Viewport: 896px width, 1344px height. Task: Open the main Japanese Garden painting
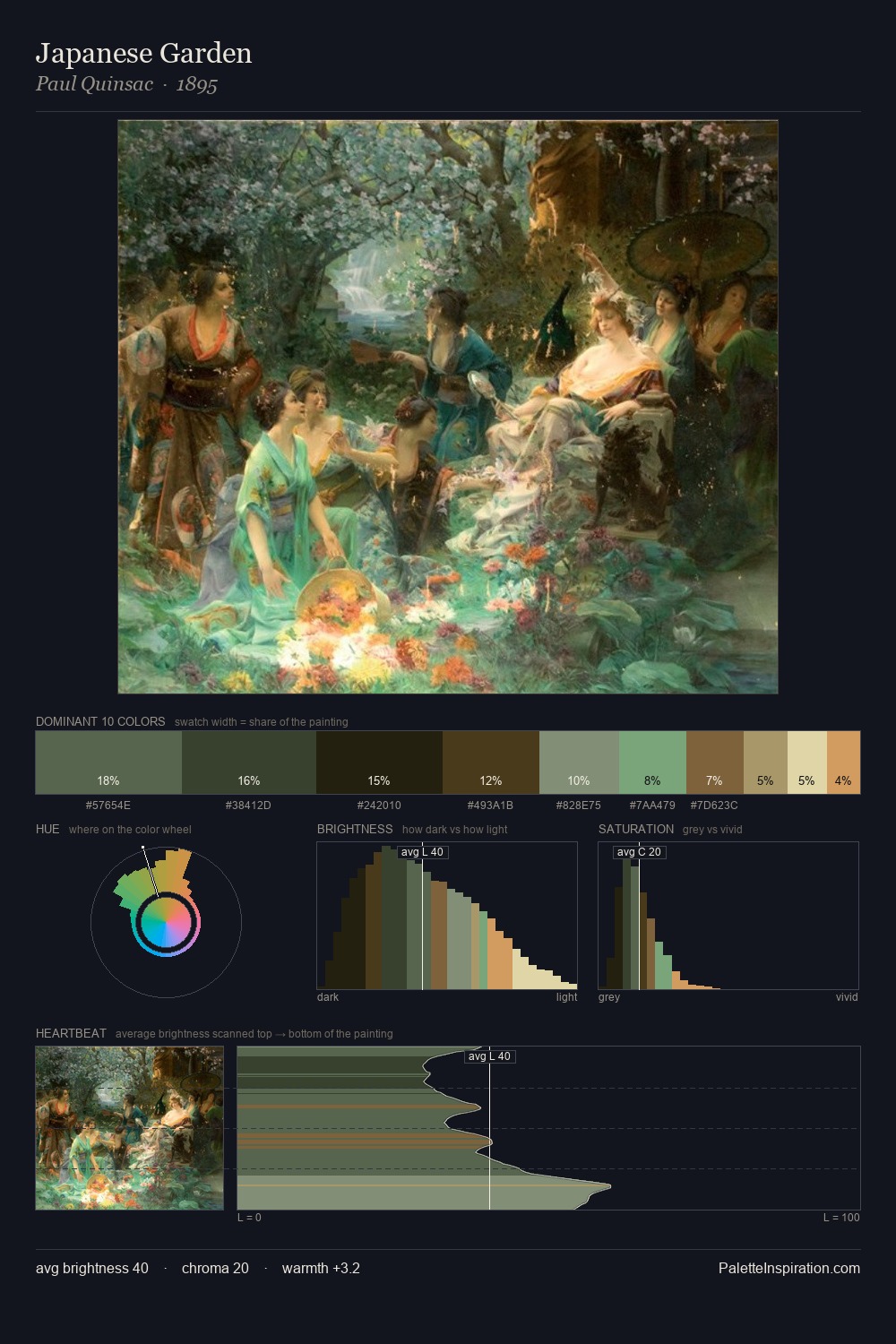click(x=448, y=407)
